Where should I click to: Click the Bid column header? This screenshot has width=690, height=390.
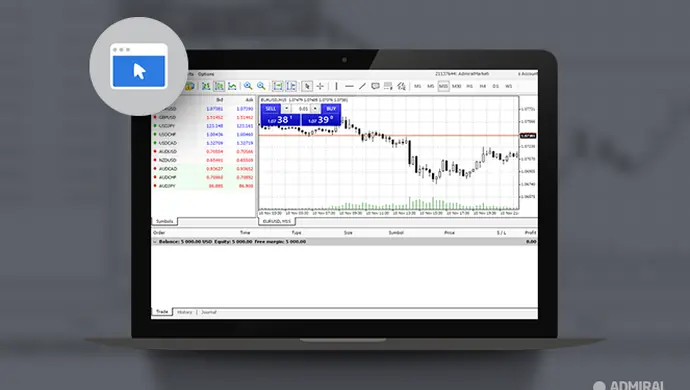click(x=220, y=100)
